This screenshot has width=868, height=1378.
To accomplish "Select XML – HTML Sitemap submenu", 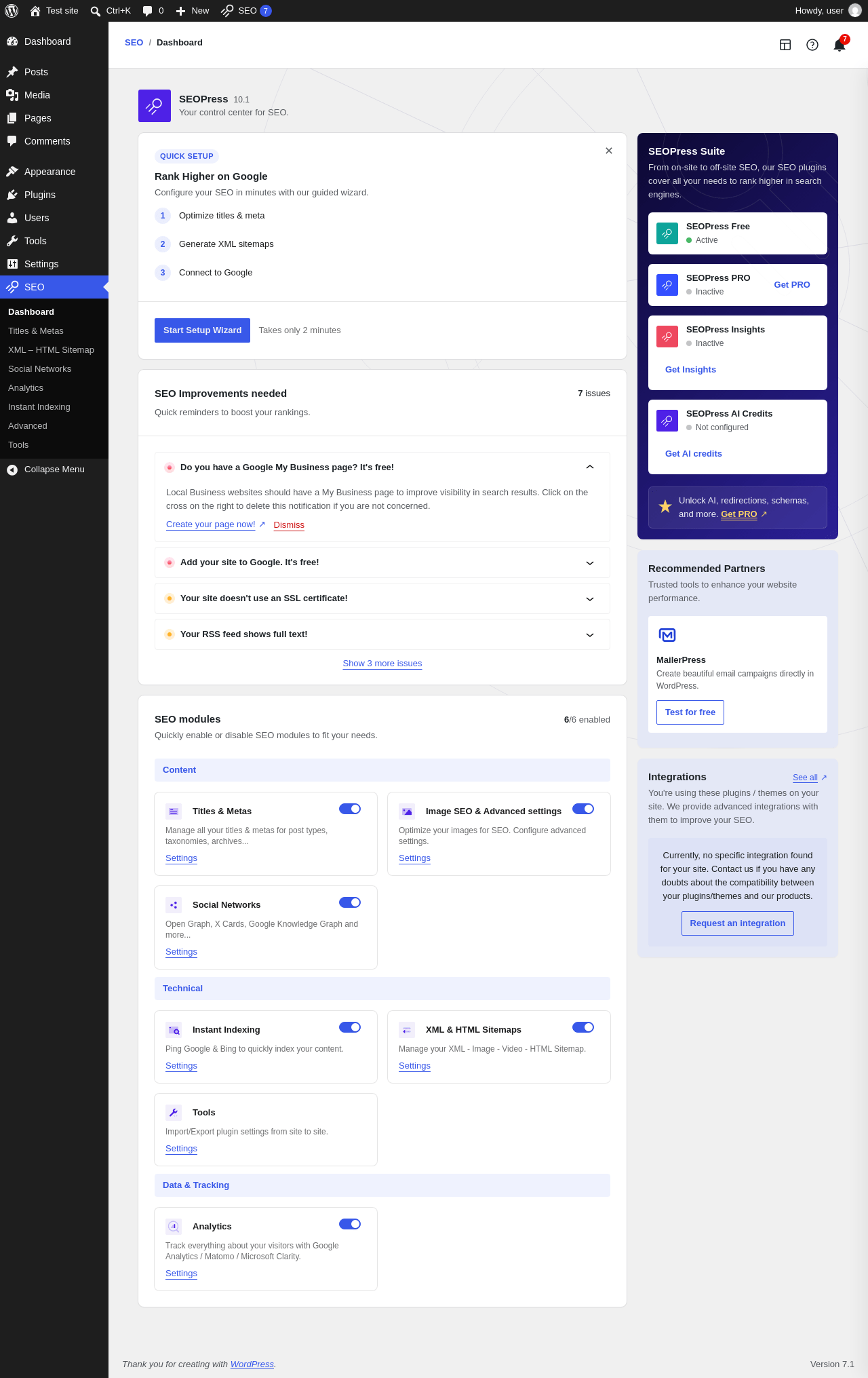I will 51,350.
